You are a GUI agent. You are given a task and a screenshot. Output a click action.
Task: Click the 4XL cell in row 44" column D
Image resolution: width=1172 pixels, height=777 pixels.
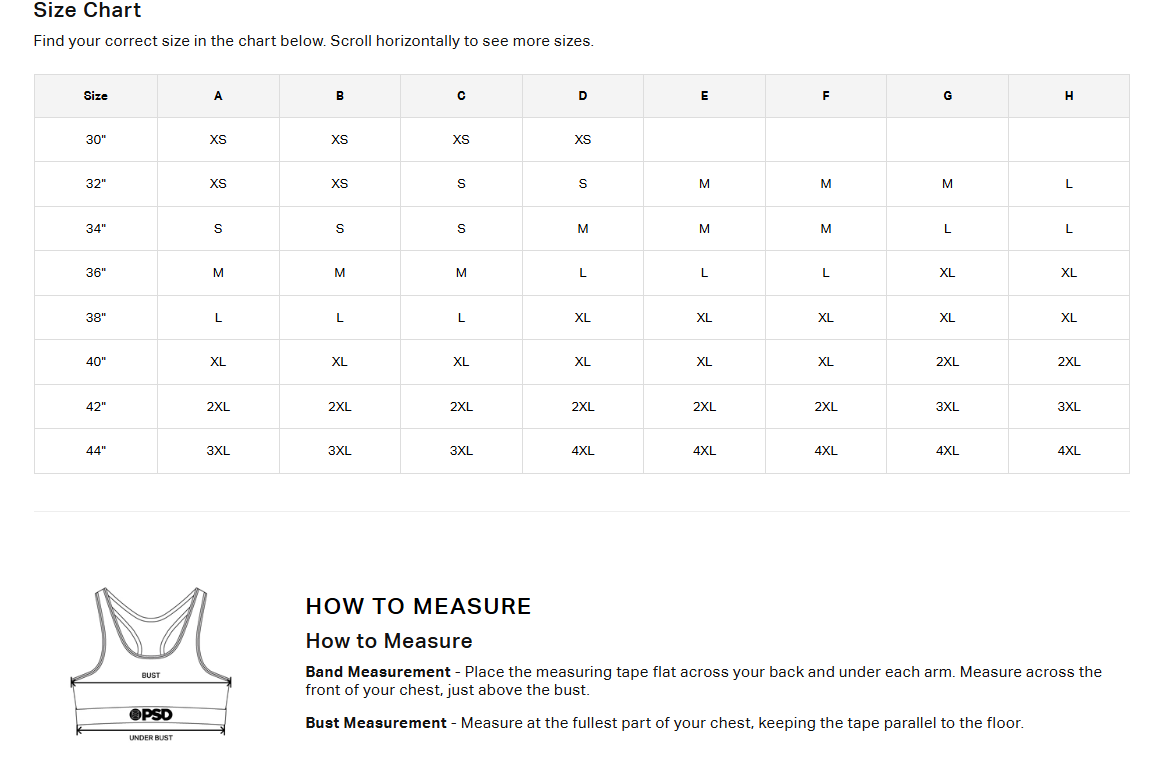click(x=583, y=451)
